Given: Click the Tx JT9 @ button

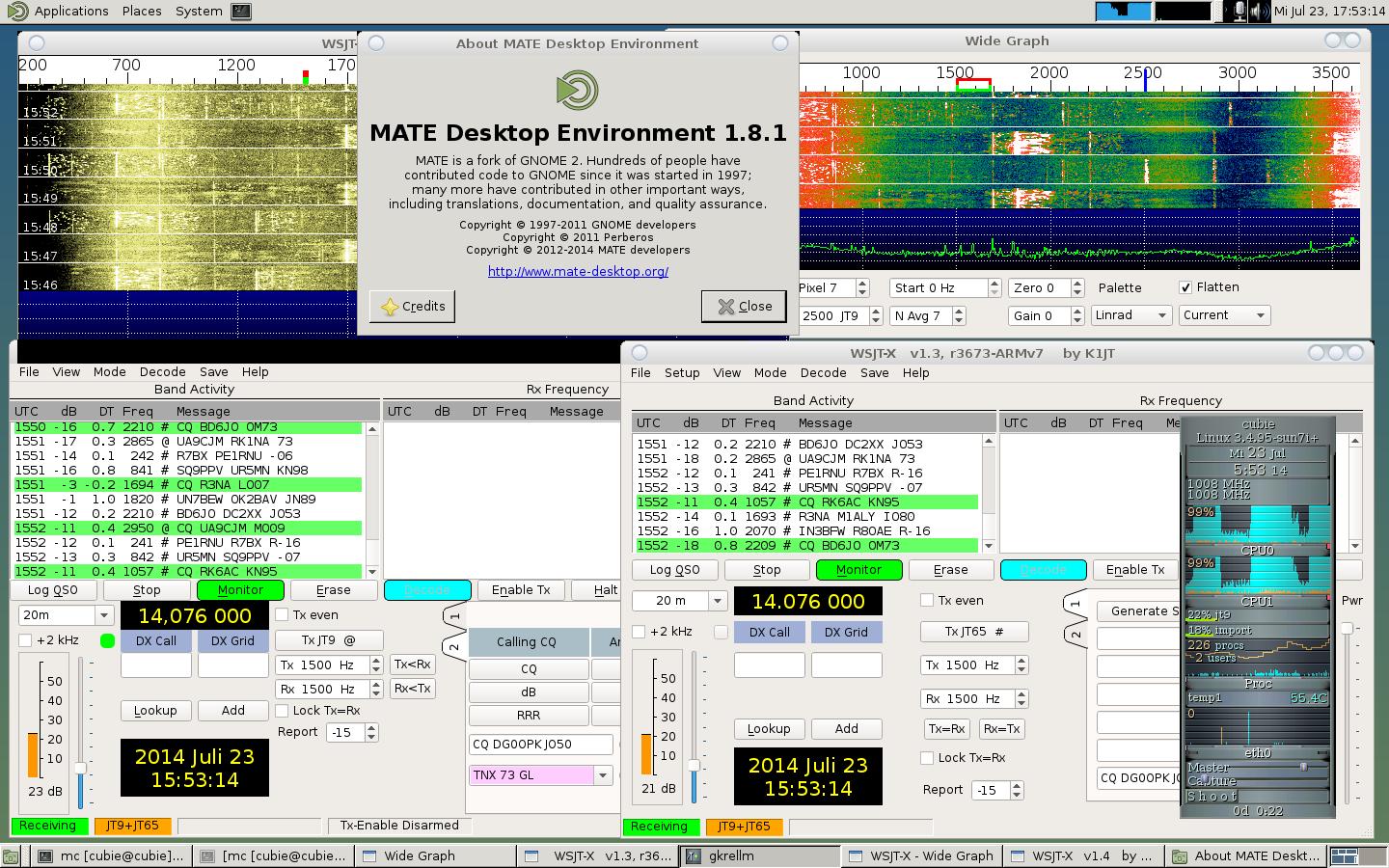Looking at the screenshot, I should (328, 640).
